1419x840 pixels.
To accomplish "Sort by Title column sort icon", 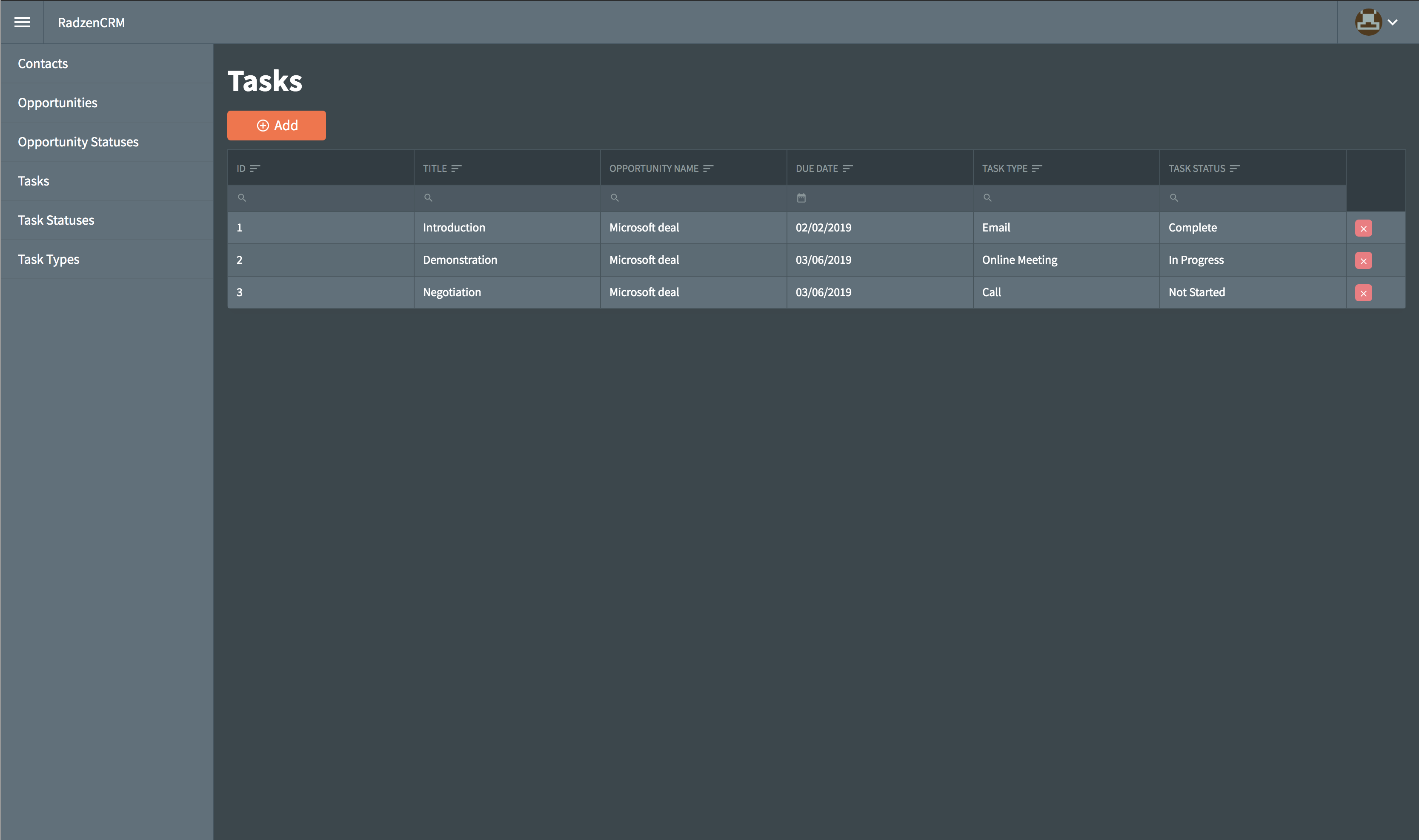I will click(456, 169).
